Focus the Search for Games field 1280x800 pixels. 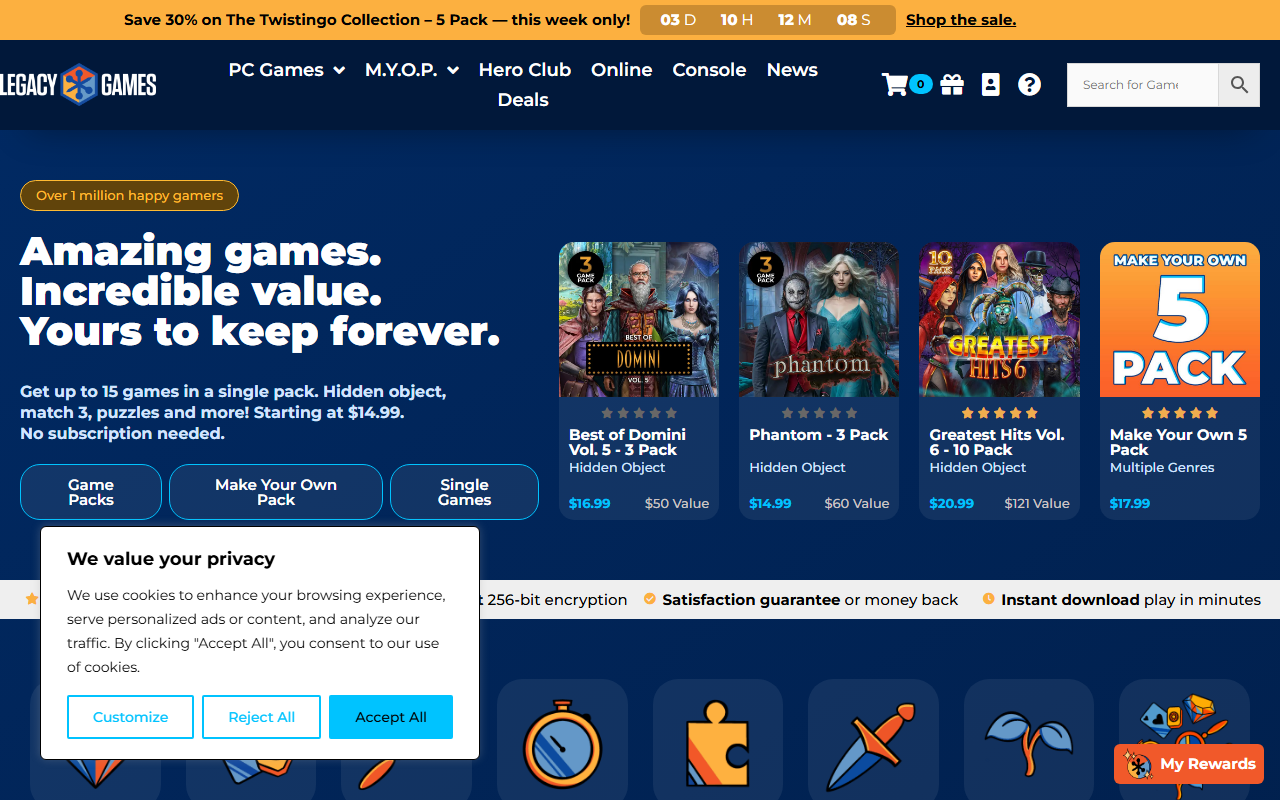click(x=1142, y=85)
